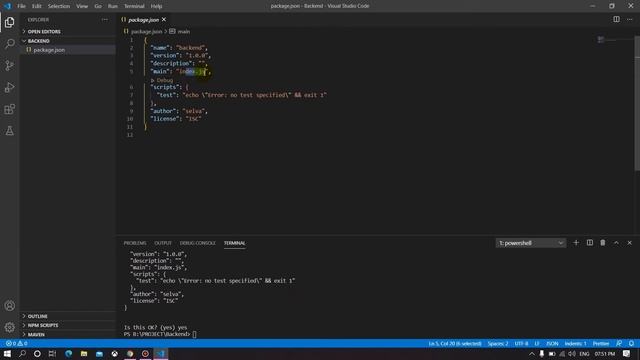
Task: Open the powershell terminal selector dropdown
Action: click(x=531, y=243)
